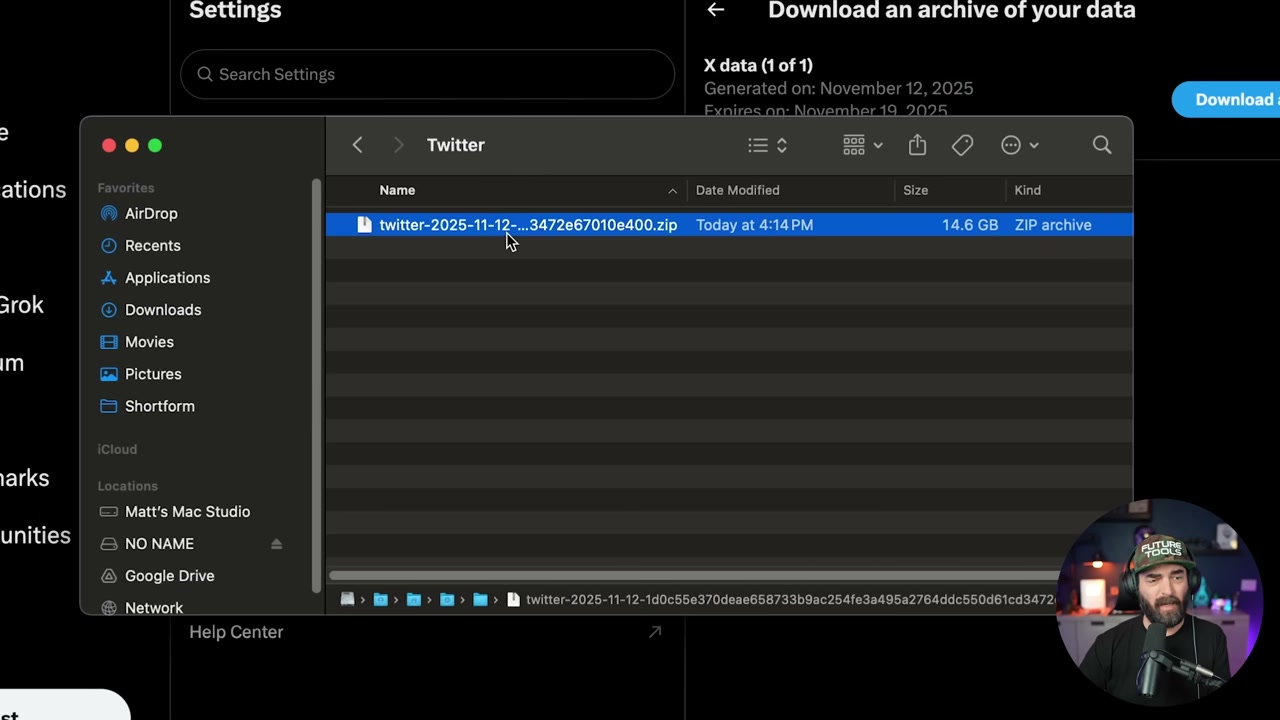Select Recents in the sidebar

152,245
